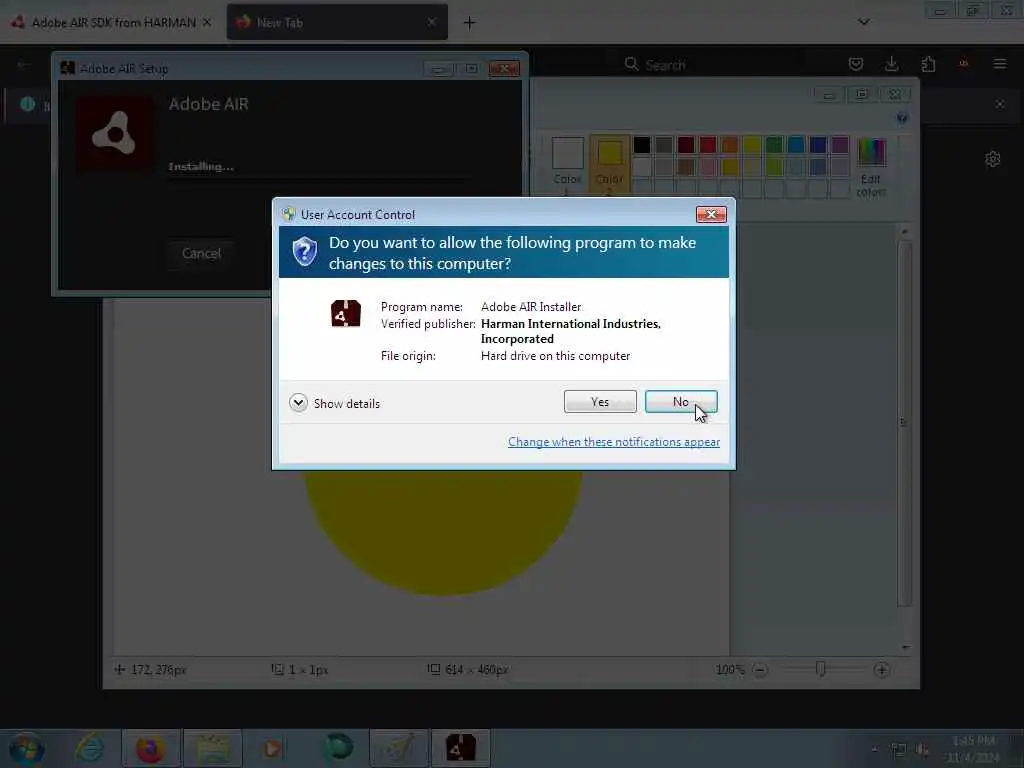Screen dimensions: 1024x768
Task: Close the User Account Control dialog
Action: pos(711,214)
